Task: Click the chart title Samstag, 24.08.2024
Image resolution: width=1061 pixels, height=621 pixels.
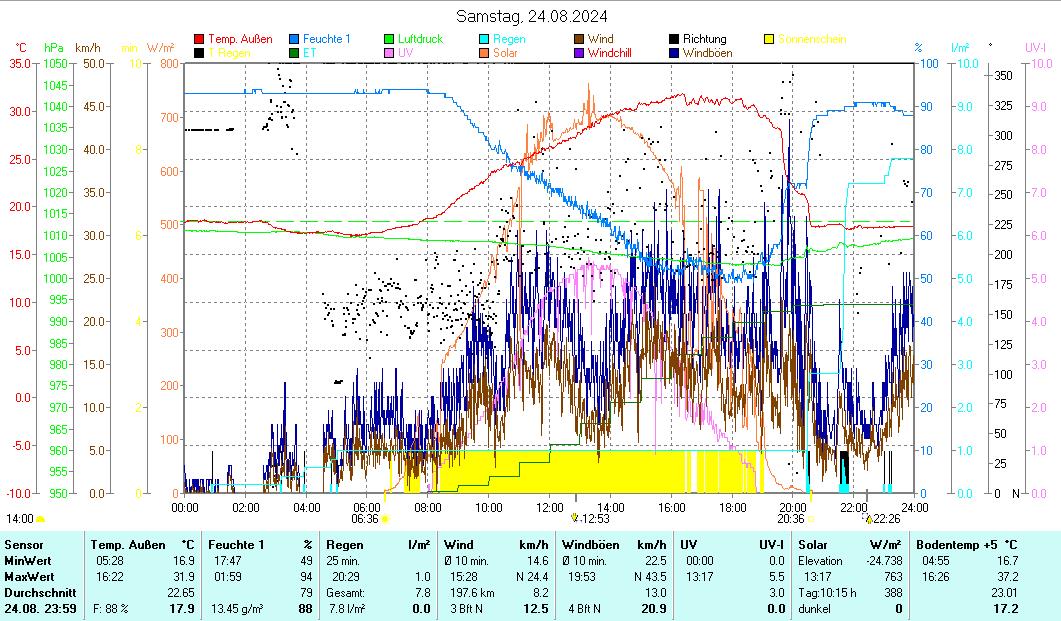Action: pos(531,16)
